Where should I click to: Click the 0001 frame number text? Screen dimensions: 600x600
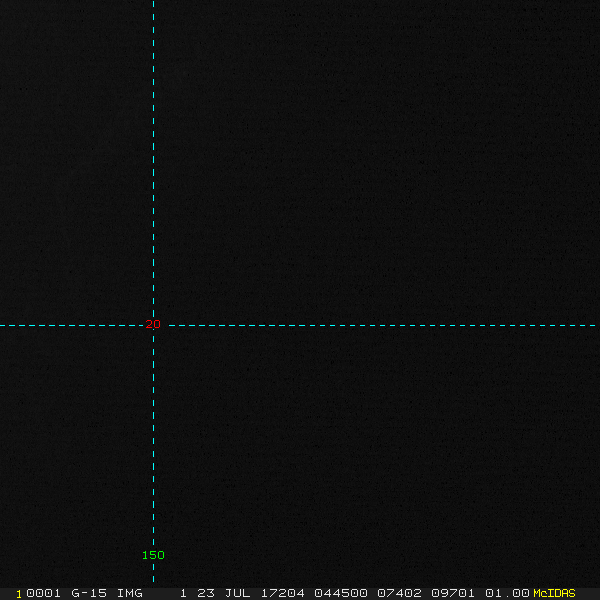coord(43,593)
